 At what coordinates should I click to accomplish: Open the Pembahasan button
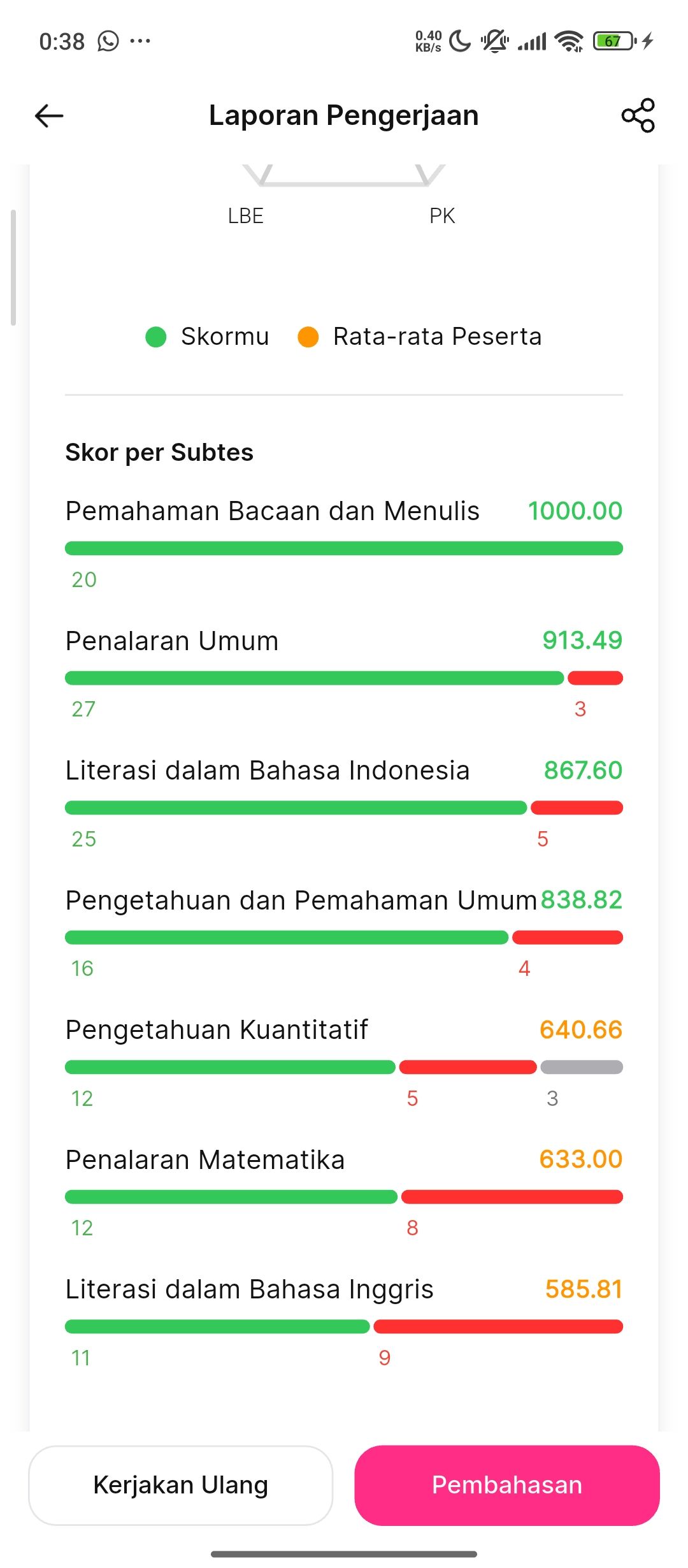507,1485
